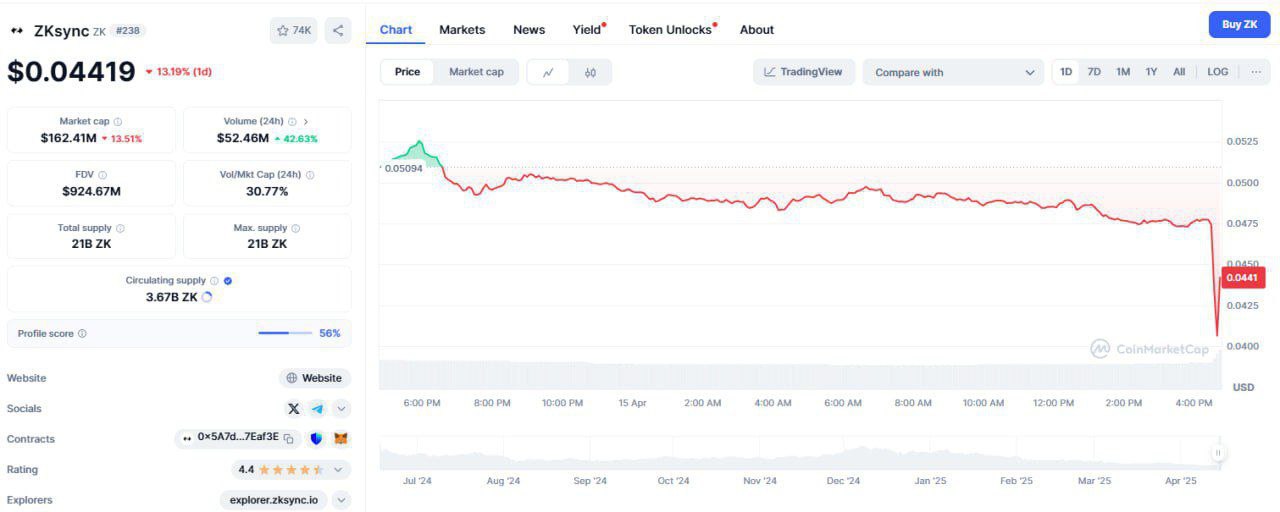This screenshot has width=1280, height=512.
Task: Switch to the candlestick chart view
Action: [x=590, y=72]
